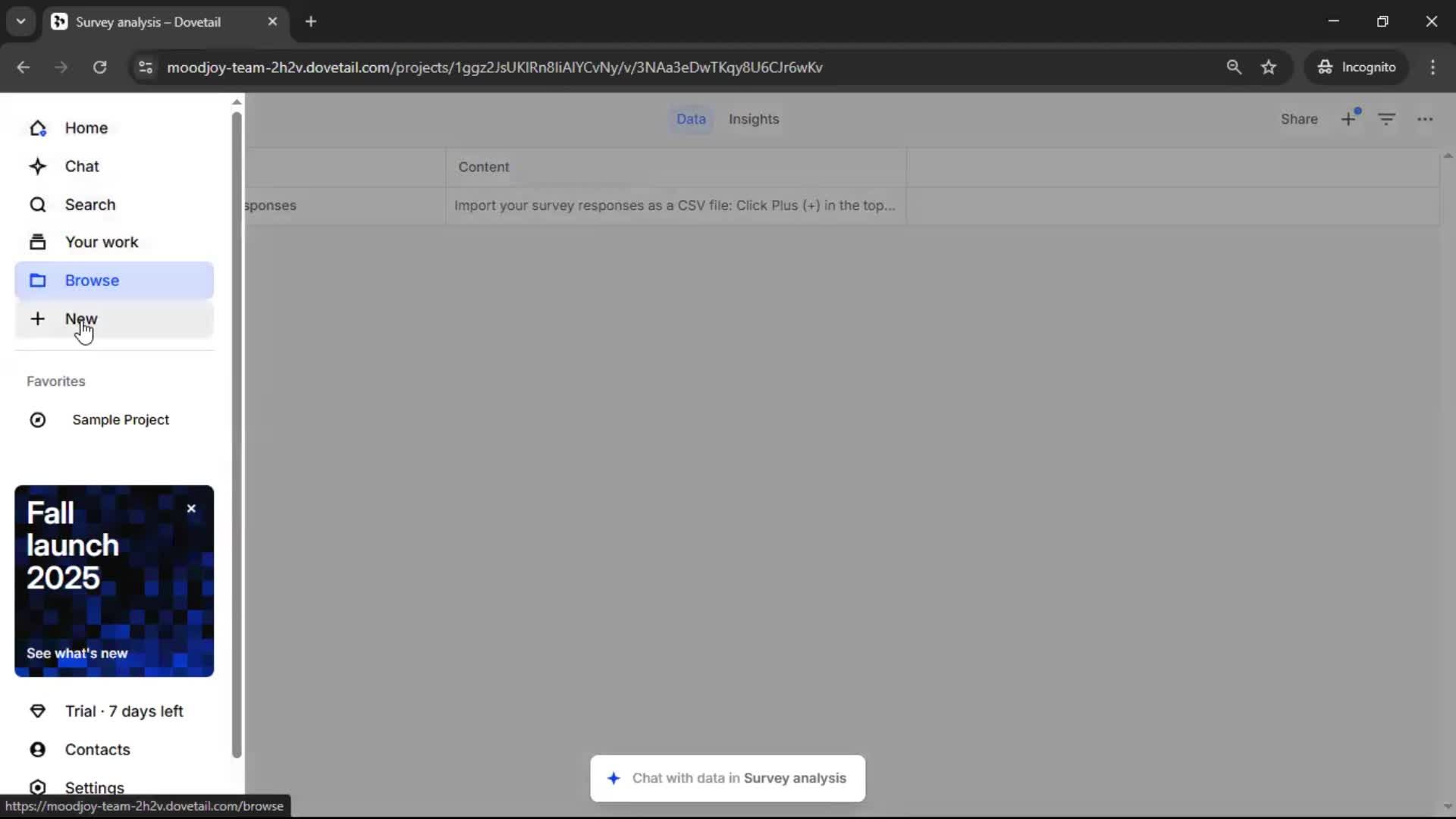Open Trial 7 days left item
Viewport: 1456px width, 819px height.
pos(124,711)
